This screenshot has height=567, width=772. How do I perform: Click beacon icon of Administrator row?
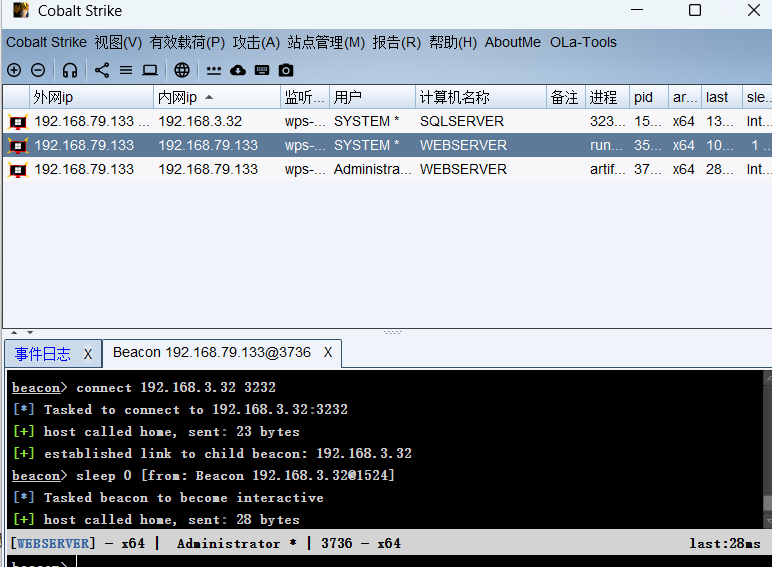18,170
